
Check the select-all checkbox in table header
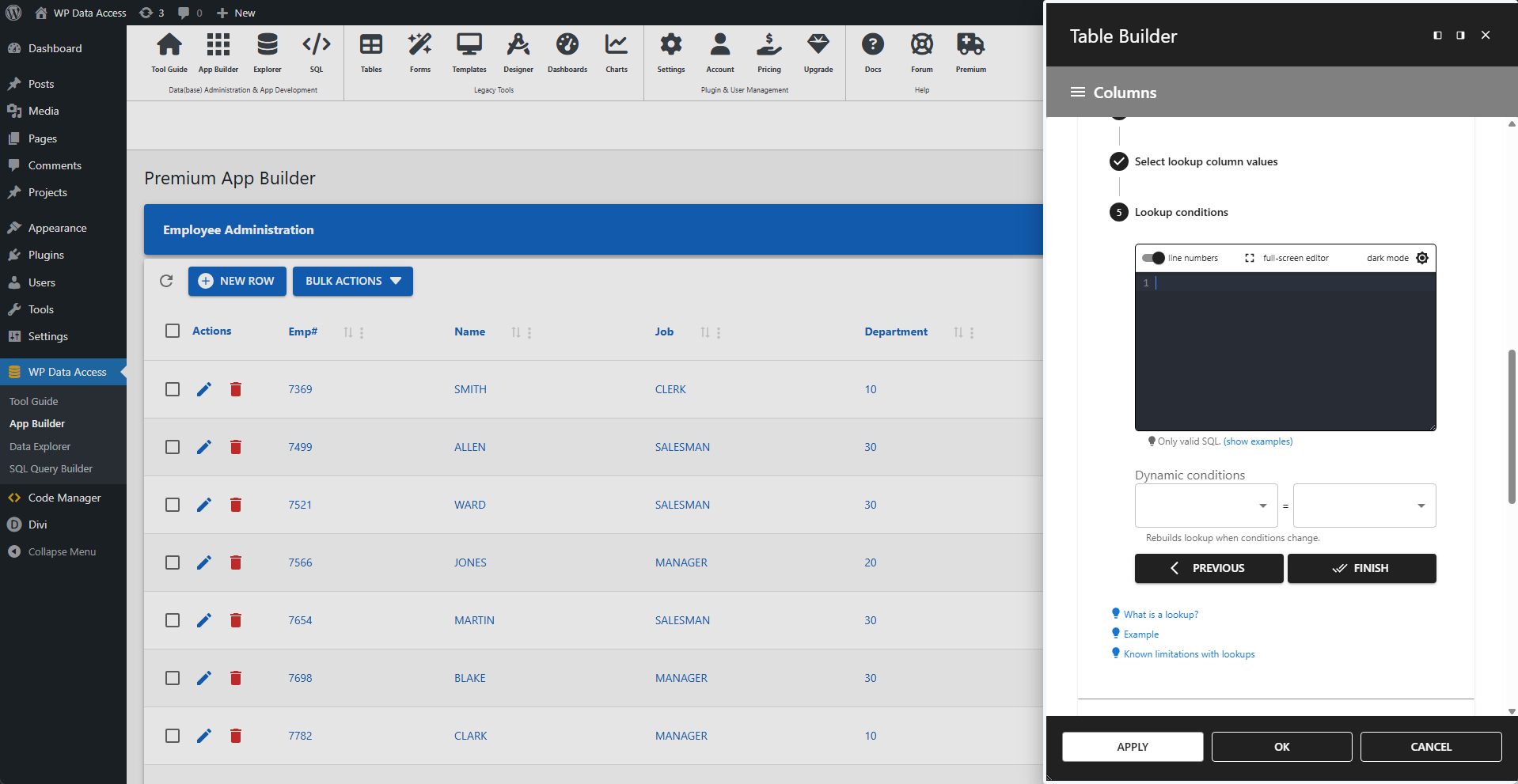point(172,331)
